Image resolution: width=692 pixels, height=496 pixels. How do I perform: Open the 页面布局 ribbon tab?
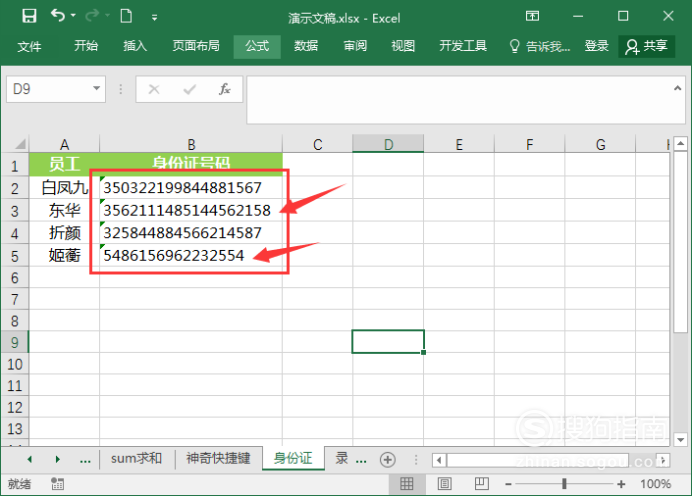[196, 45]
